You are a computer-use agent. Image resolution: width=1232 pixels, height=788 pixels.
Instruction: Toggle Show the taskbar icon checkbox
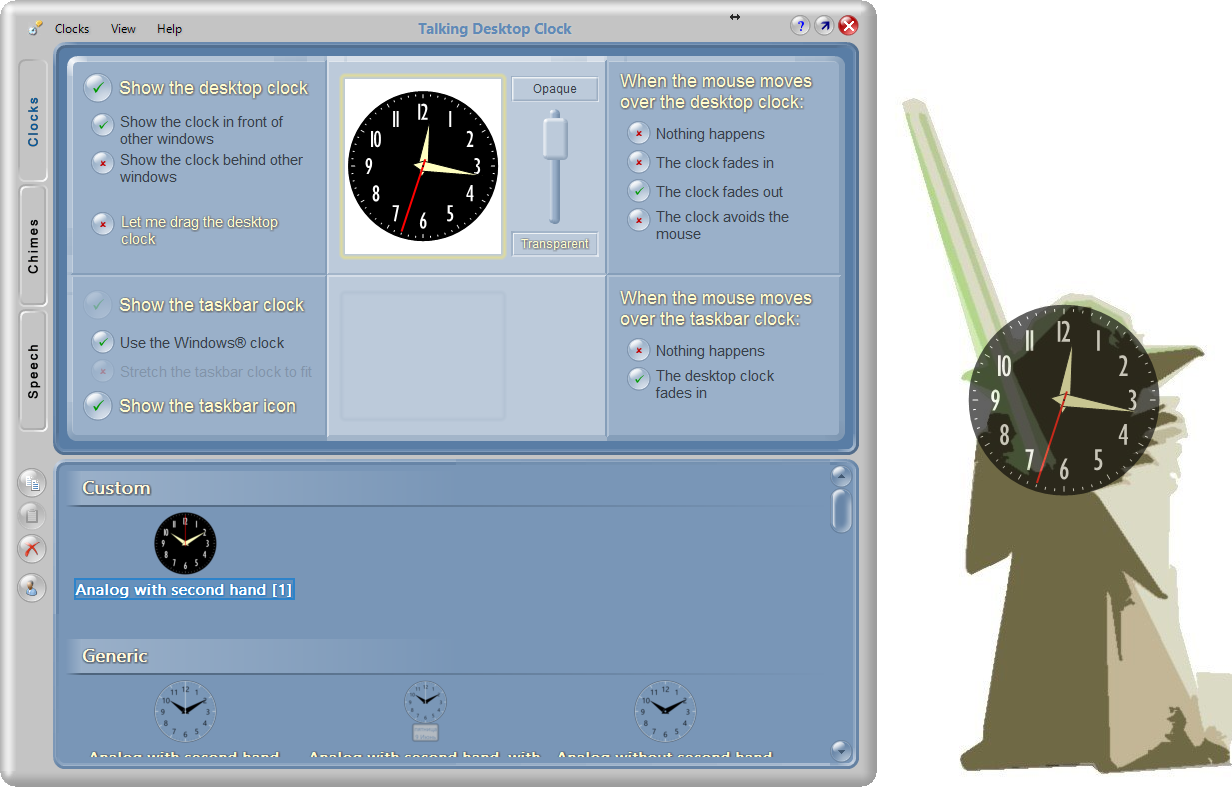click(x=98, y=405)
